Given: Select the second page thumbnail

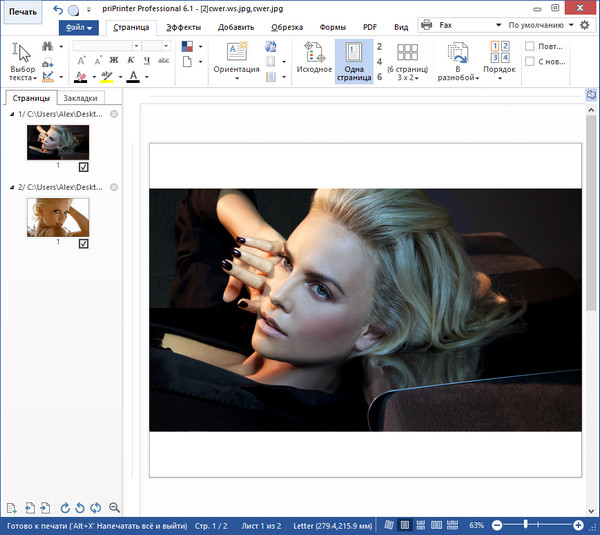Looking at the screenshot, I should (x=58, y=216).
